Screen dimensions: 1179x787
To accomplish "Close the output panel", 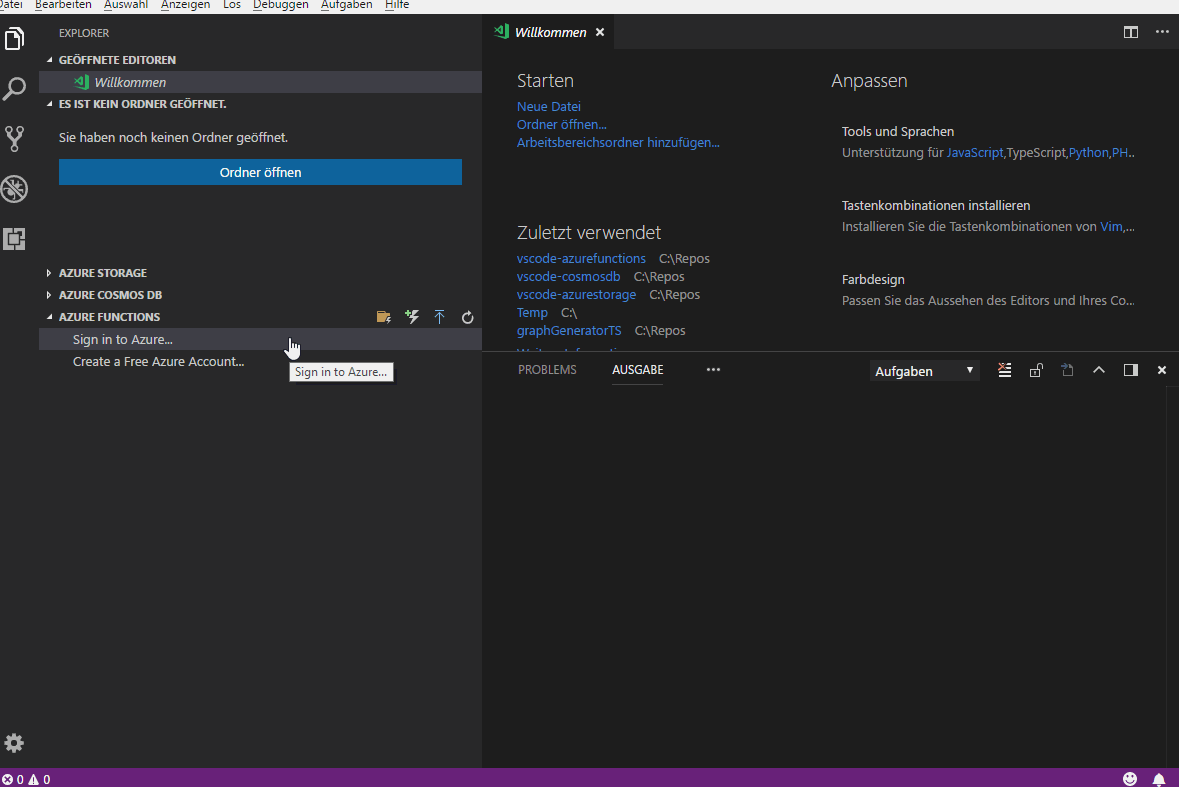I will (1162, 370).
